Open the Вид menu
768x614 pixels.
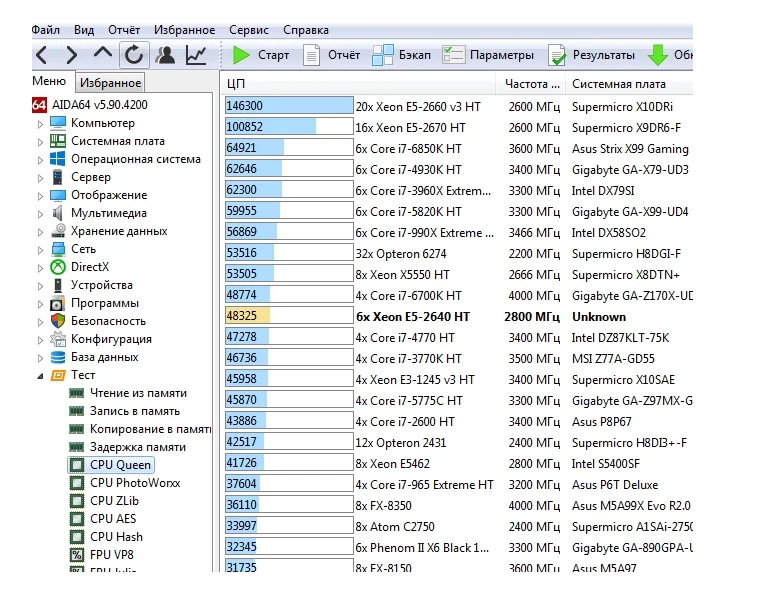click(84, 30)
